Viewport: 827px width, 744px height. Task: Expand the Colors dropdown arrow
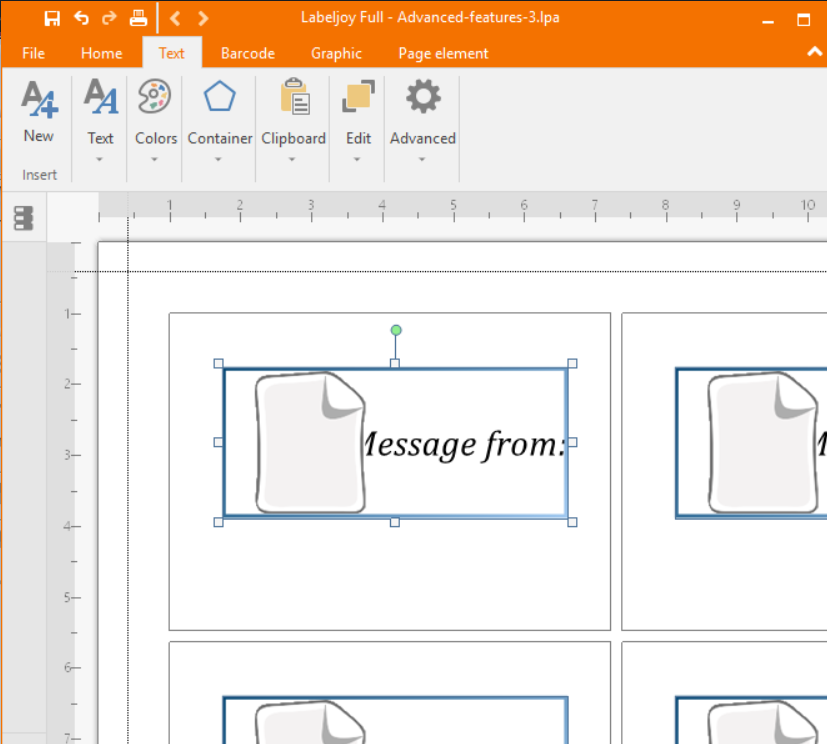tap(154, 159)
